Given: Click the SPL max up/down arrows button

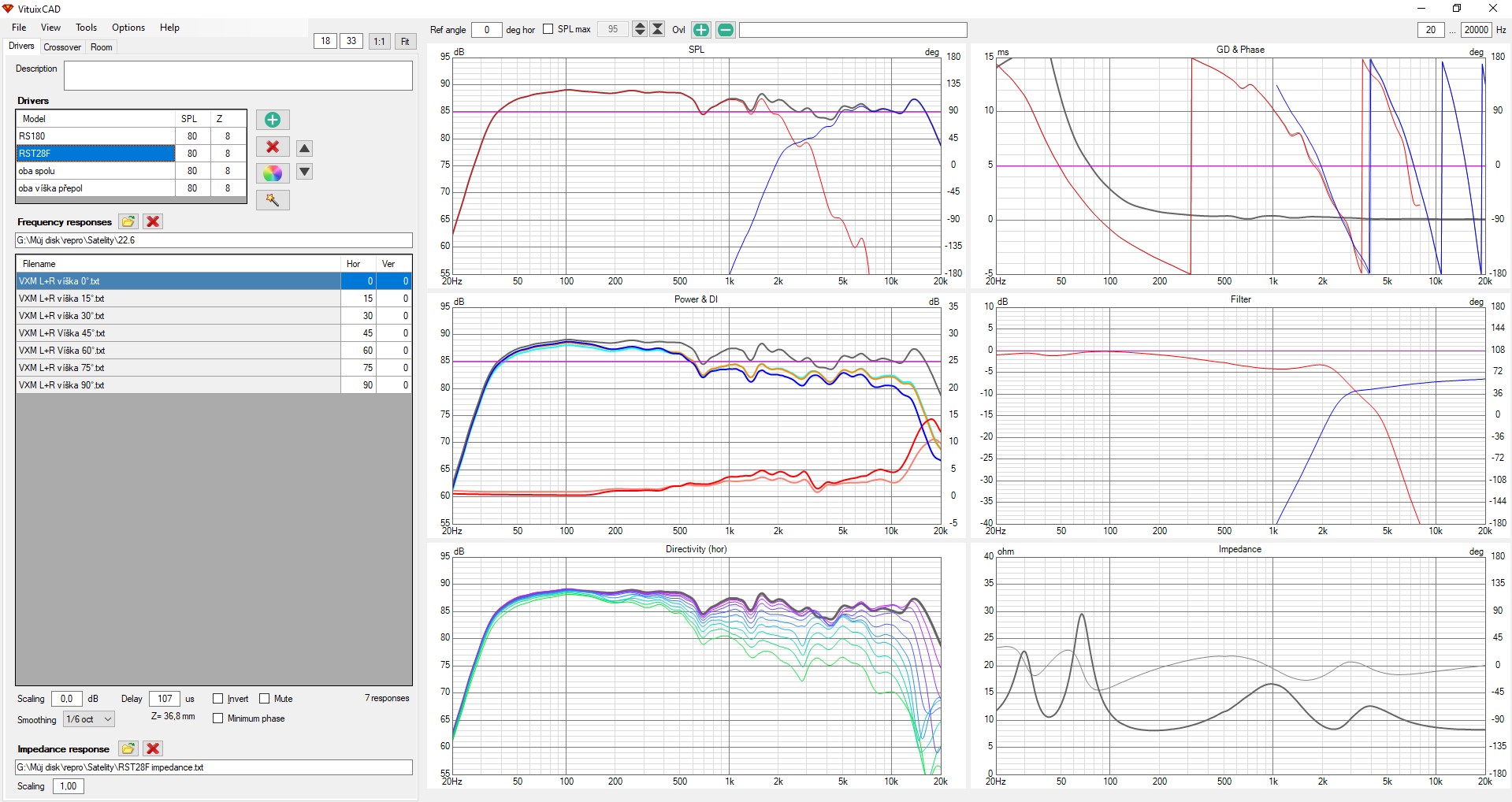Looking at the screenshot, I should click(640, 29).
